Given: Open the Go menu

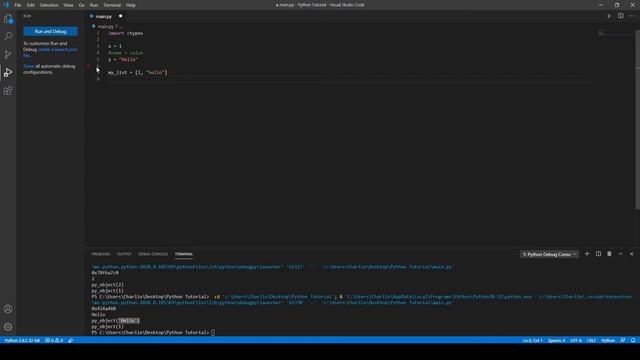Looking at the screenshot, I should click(x=82, y=5).
